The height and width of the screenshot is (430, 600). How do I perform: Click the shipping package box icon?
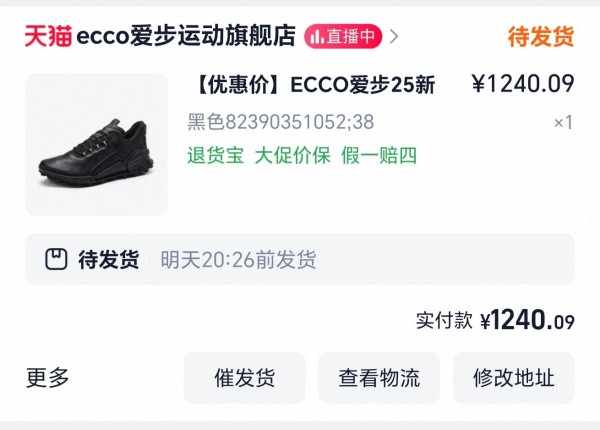pyautogui.click(x=56, y=260)
